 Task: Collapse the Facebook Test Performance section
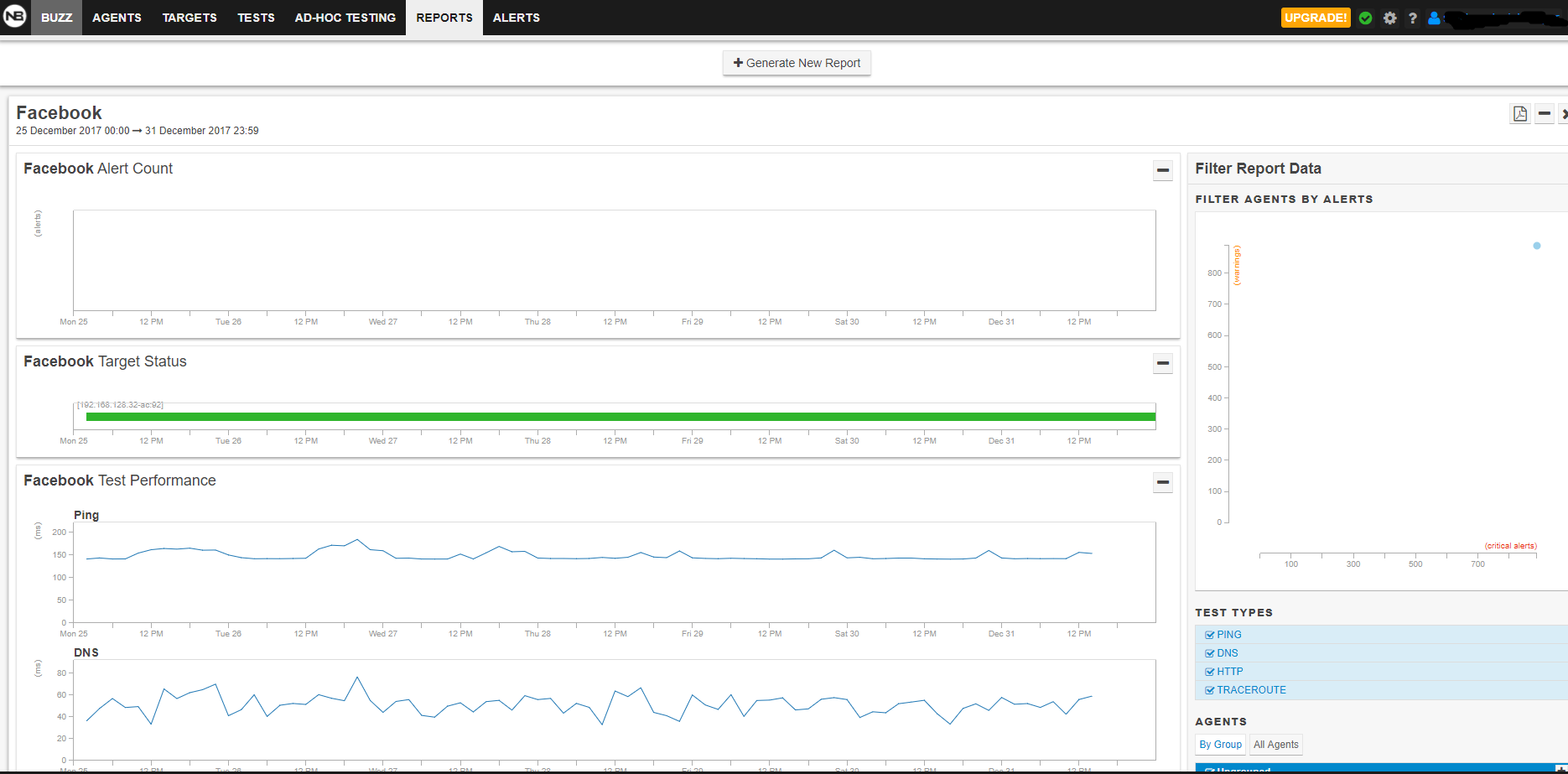(x=1163, y=482)
